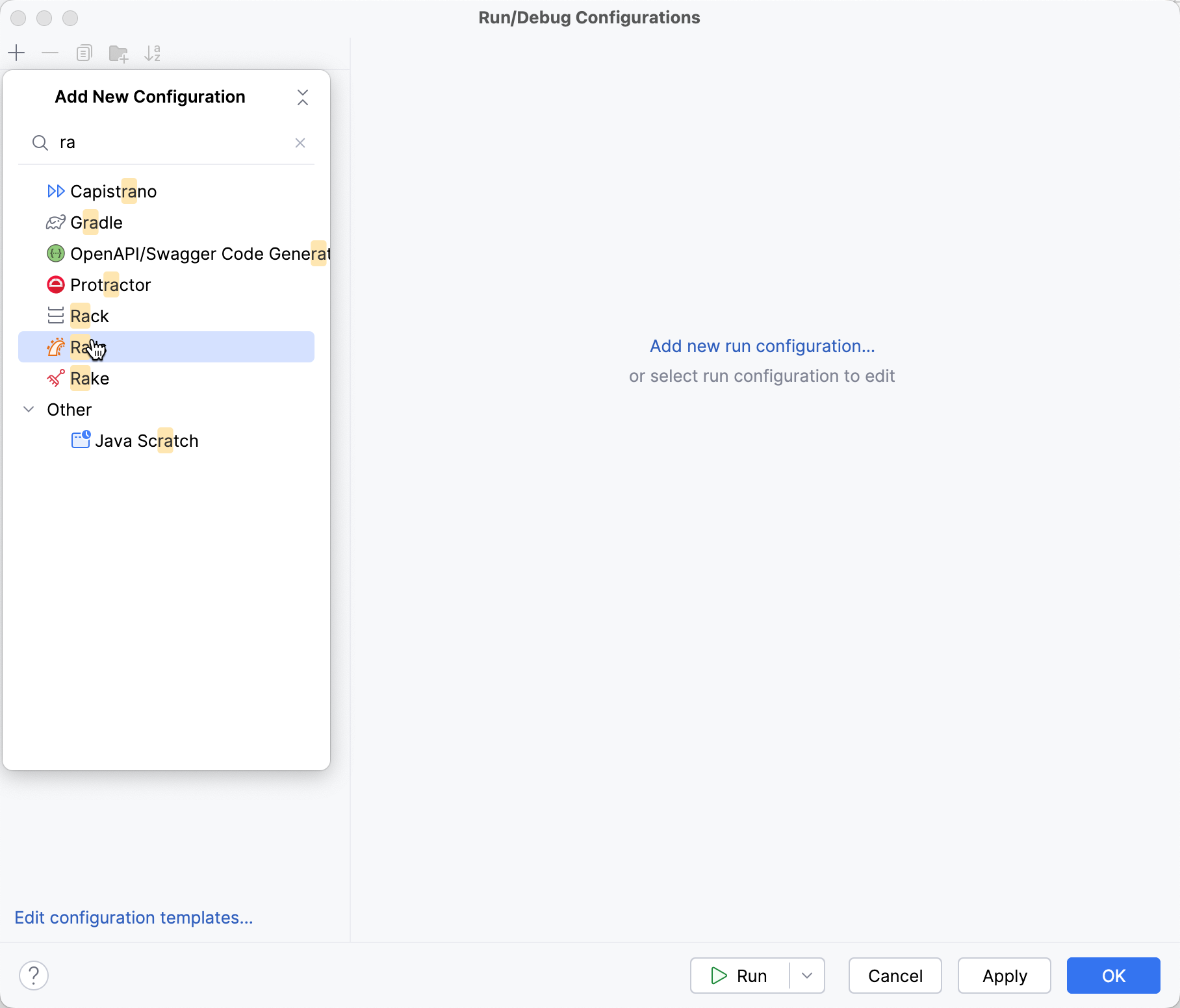Viewport: 1180px width, 1008px height.
Task: Click the plus icon to add configuration
Action: [16, 53]
